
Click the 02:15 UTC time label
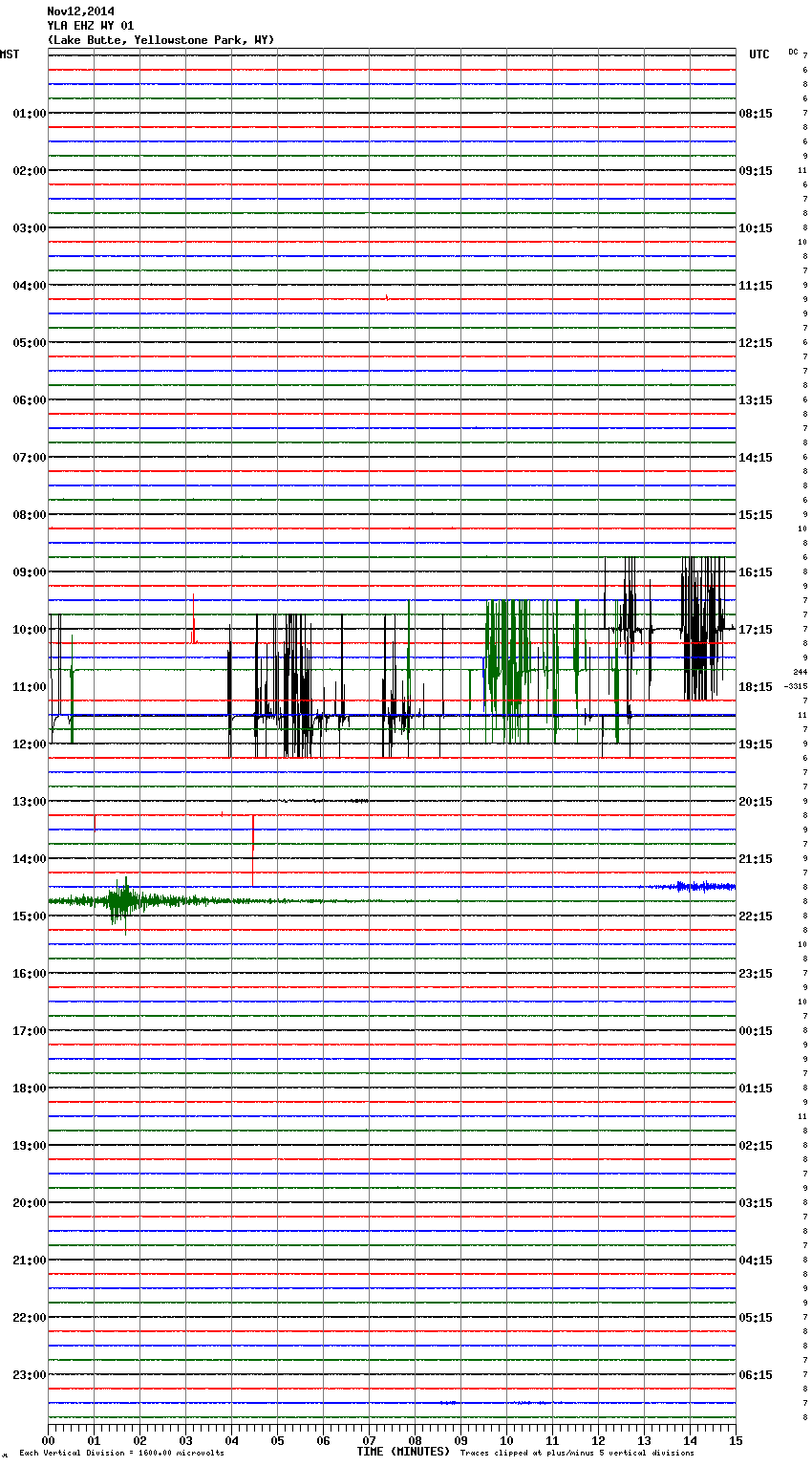[756, 1146]
